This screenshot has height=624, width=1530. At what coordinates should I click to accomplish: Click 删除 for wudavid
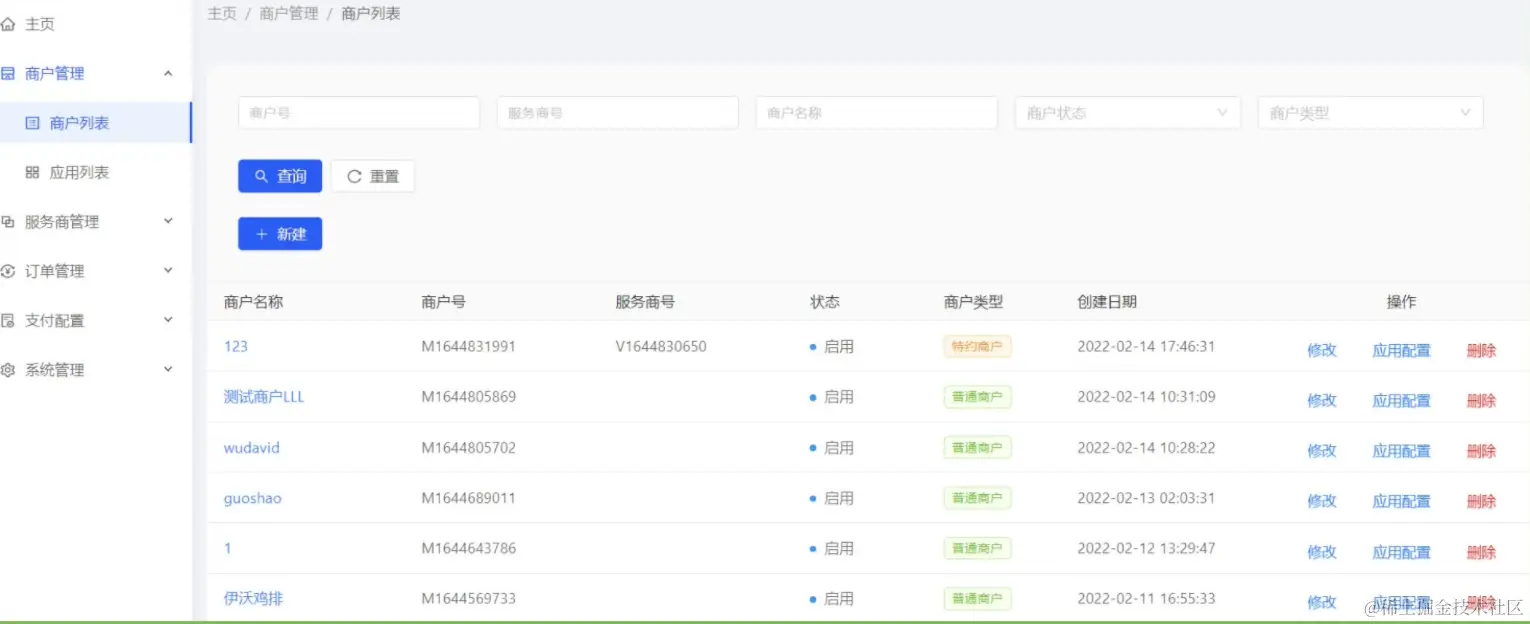pyautogui.click(x=1481, y=451)
